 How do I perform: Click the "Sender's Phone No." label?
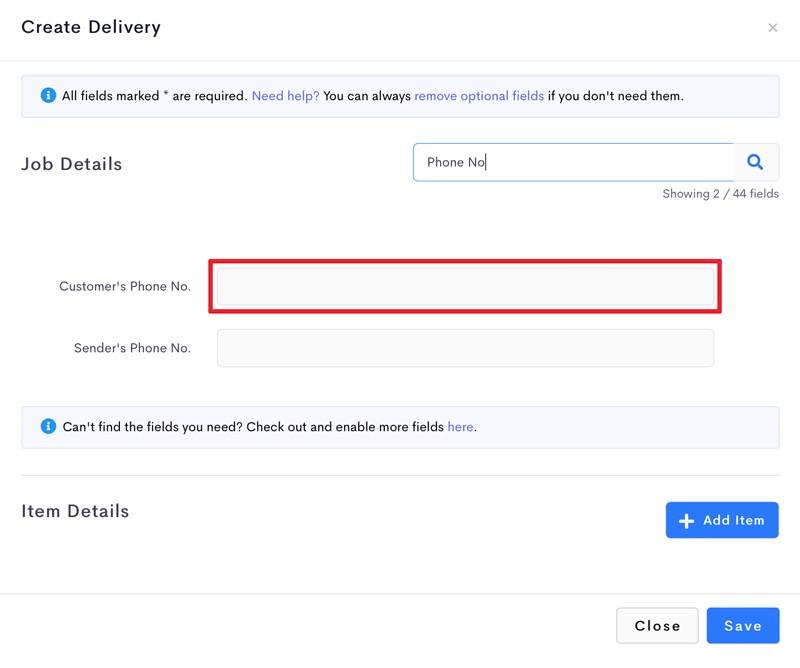point(132,348)
